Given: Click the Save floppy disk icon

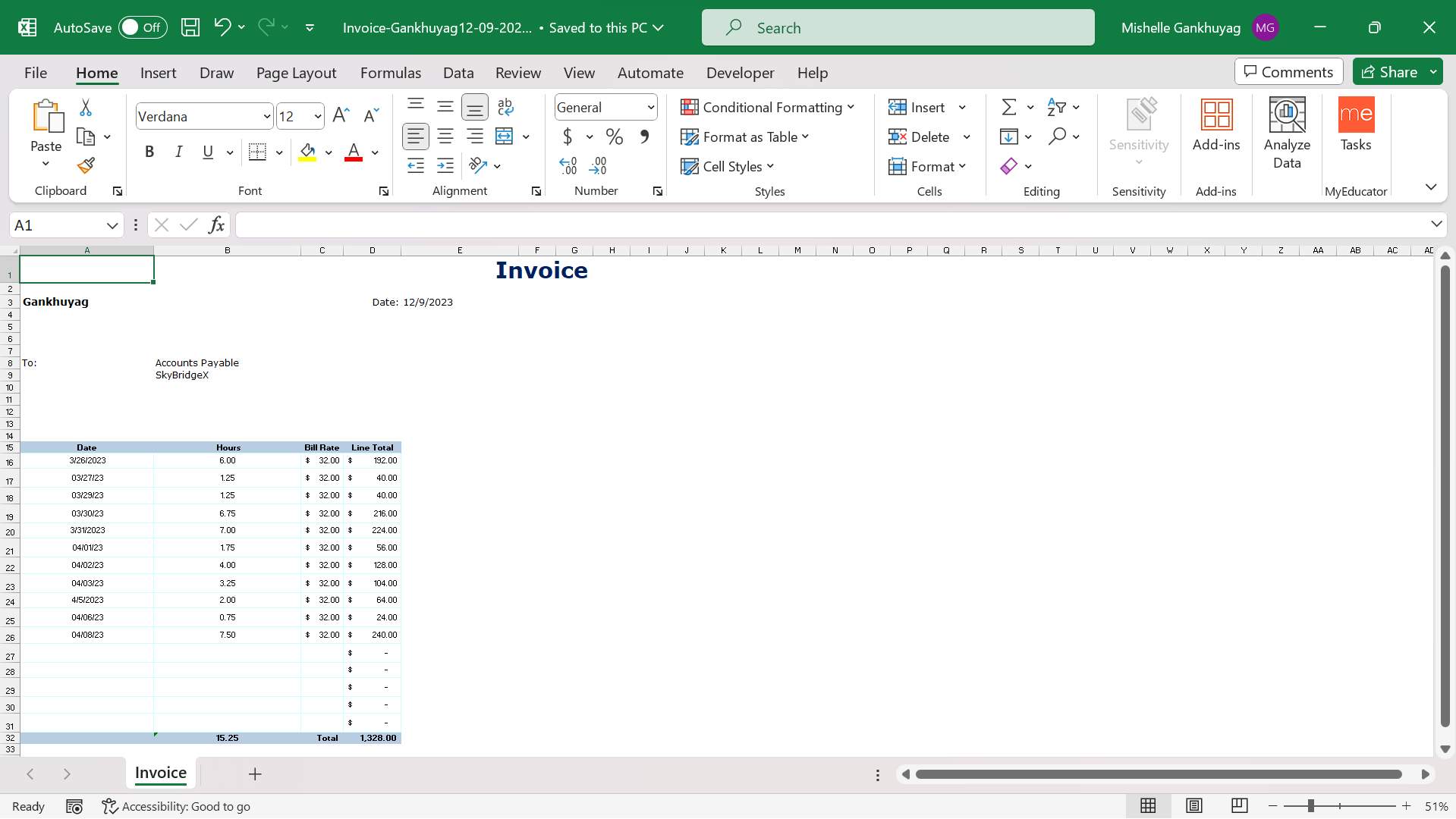Looking at the screenshot, I should tap(190, 28).
